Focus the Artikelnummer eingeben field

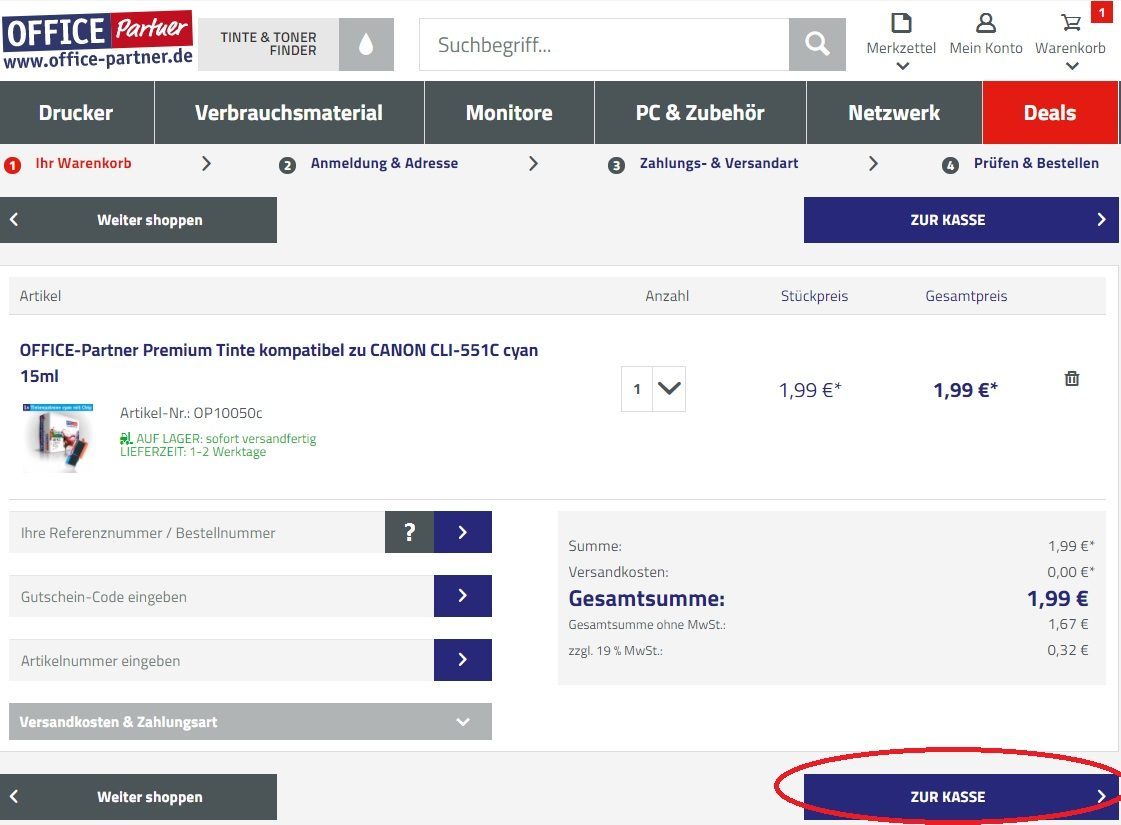coord(222,659)
